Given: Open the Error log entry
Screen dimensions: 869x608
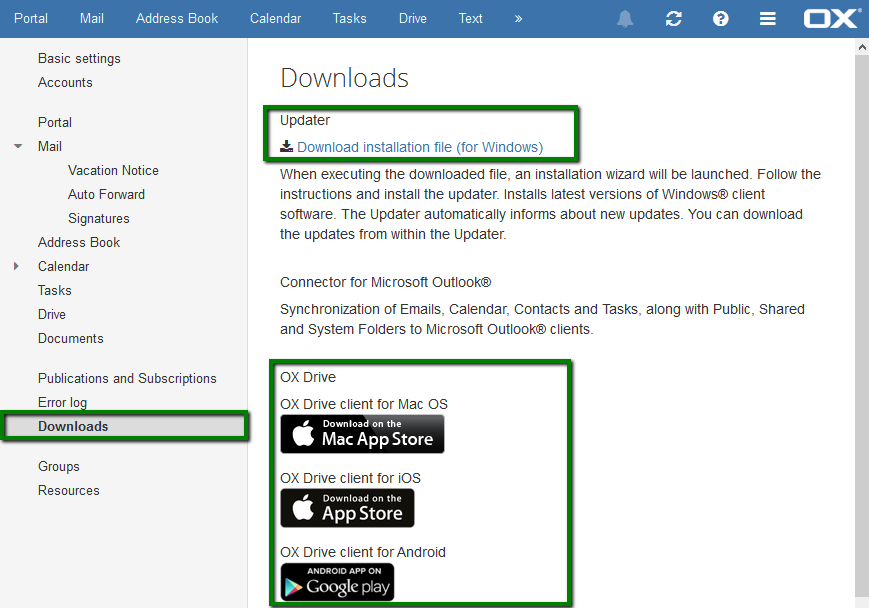Looking at the screenshot, I should pyautogui.click(x=62, y=402).
